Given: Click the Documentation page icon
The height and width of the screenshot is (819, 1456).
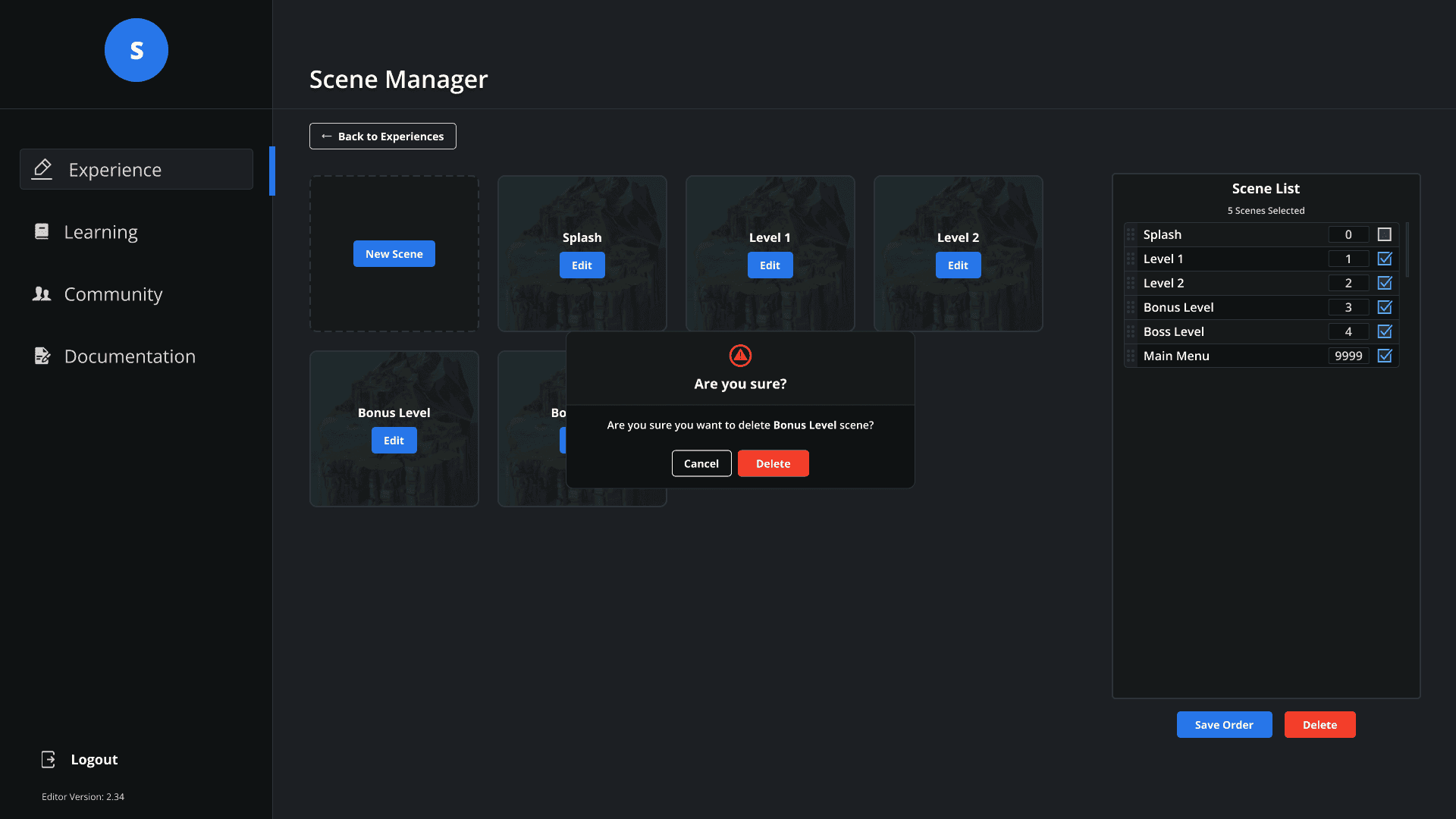Looking at the screenshot, I should pyautogui.click(x=42, y=356).
